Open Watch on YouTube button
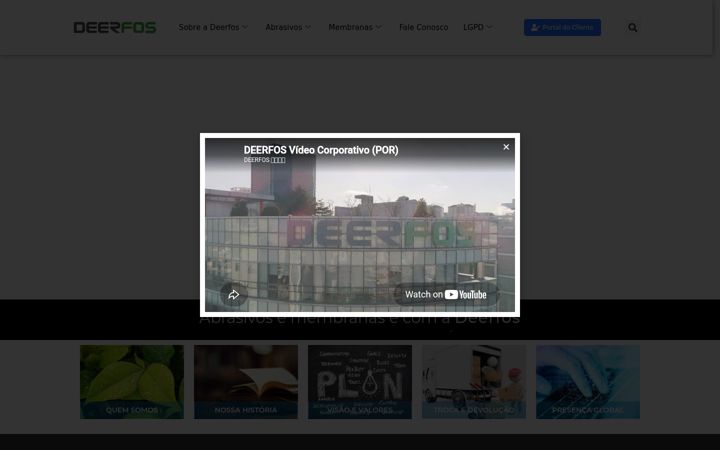Screen dimensions: 720x450 (x=446, y=294)
